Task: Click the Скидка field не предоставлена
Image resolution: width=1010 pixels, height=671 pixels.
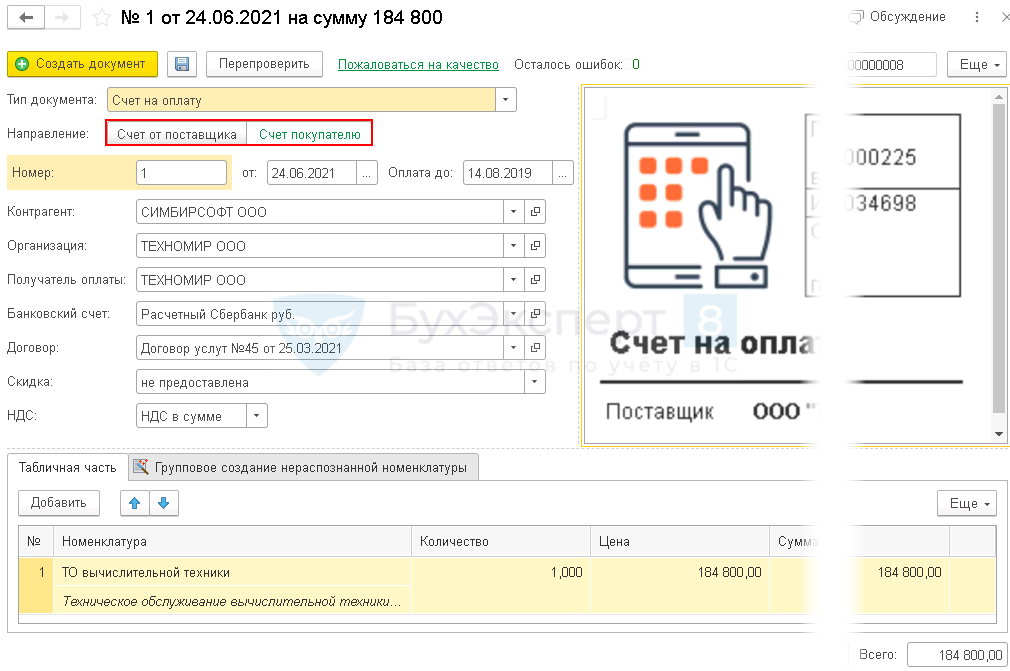Action: (330, 382)
